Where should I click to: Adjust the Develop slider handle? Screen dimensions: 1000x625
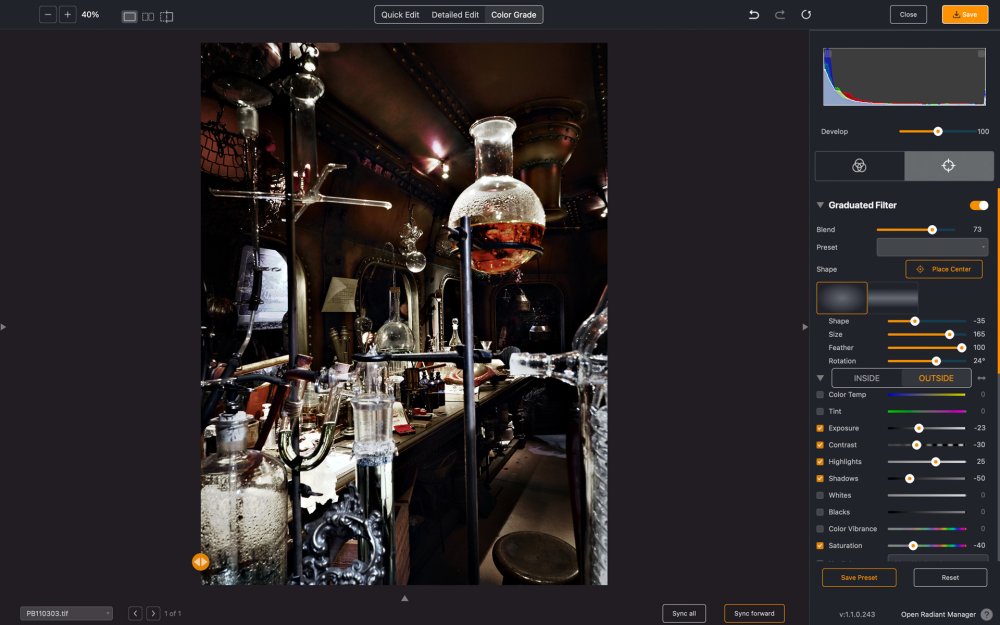pyautogui.click(x=938, y=131)
